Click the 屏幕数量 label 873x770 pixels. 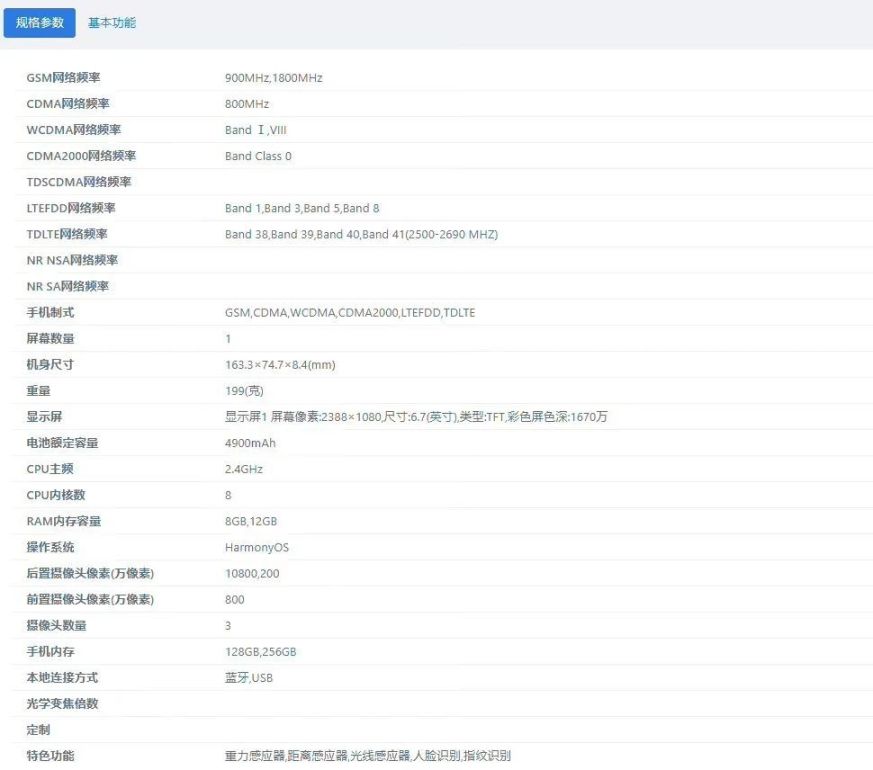[x=50, y=339]
